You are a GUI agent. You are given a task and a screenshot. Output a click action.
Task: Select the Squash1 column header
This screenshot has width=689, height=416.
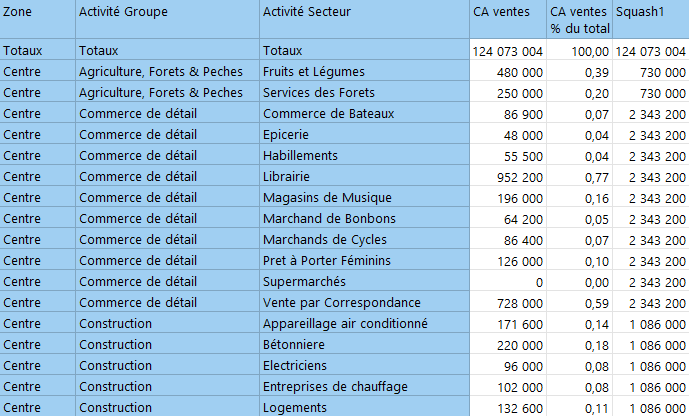651,19
